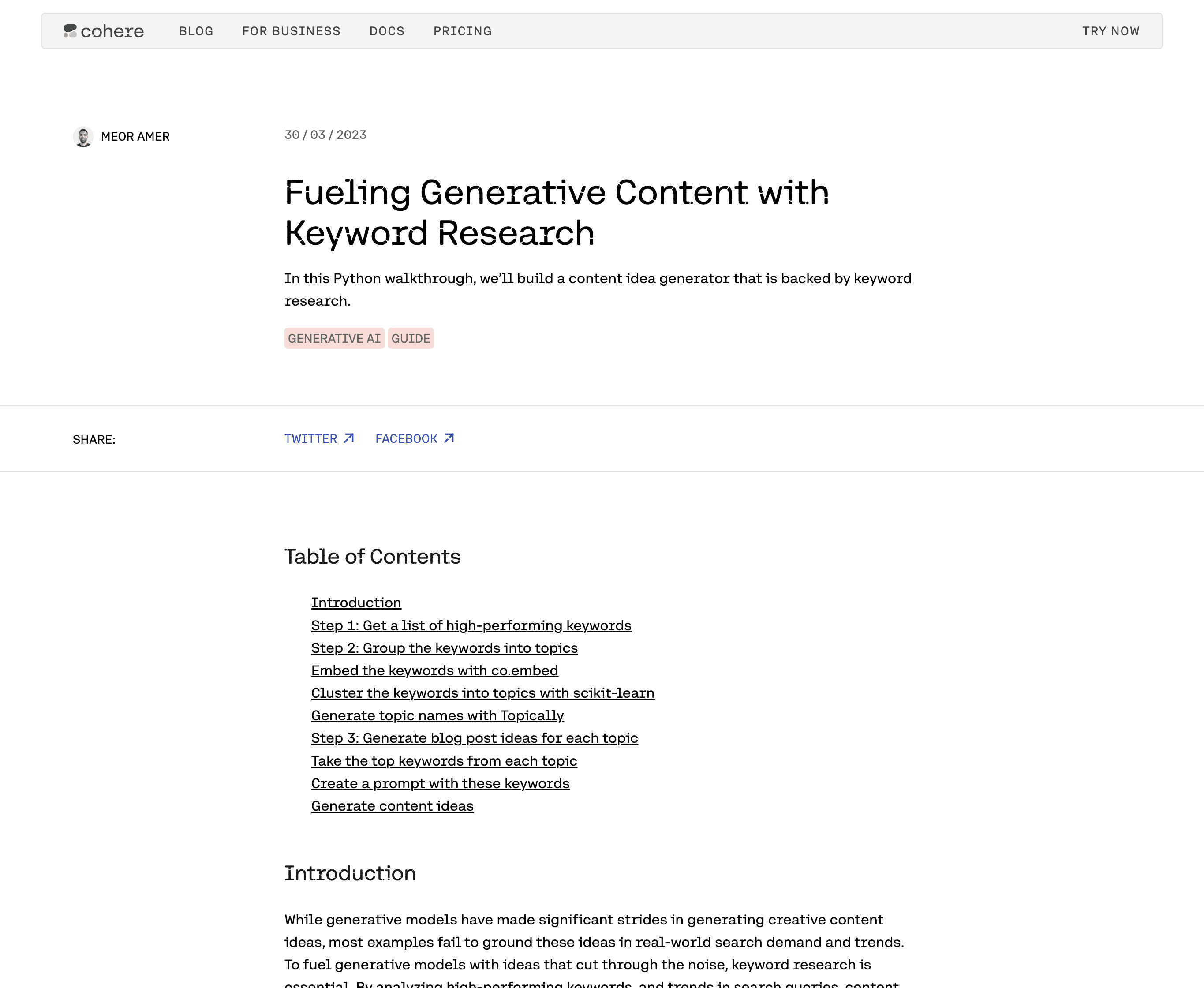Click the Twitter share arrow icon
This screenshot has width=1204, height=988.
(x=349, y=438)
